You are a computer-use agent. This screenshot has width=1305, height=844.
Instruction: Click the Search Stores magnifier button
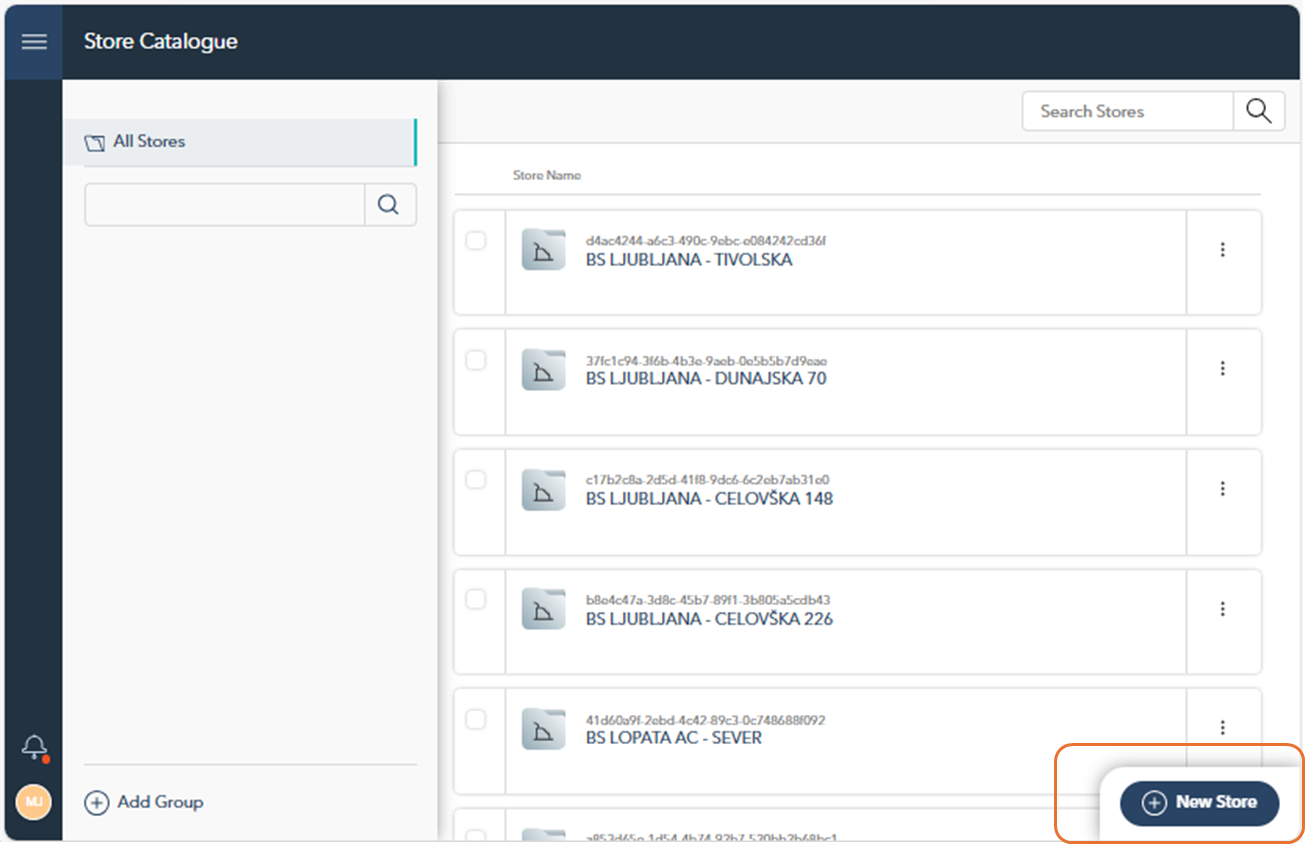1259,111
